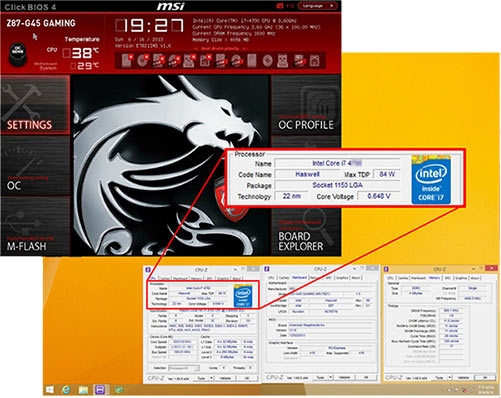The width and height of the screenshot is (501, 398).
Task: Switch to Caches tab in CPU window
Action: coord(165,278)
